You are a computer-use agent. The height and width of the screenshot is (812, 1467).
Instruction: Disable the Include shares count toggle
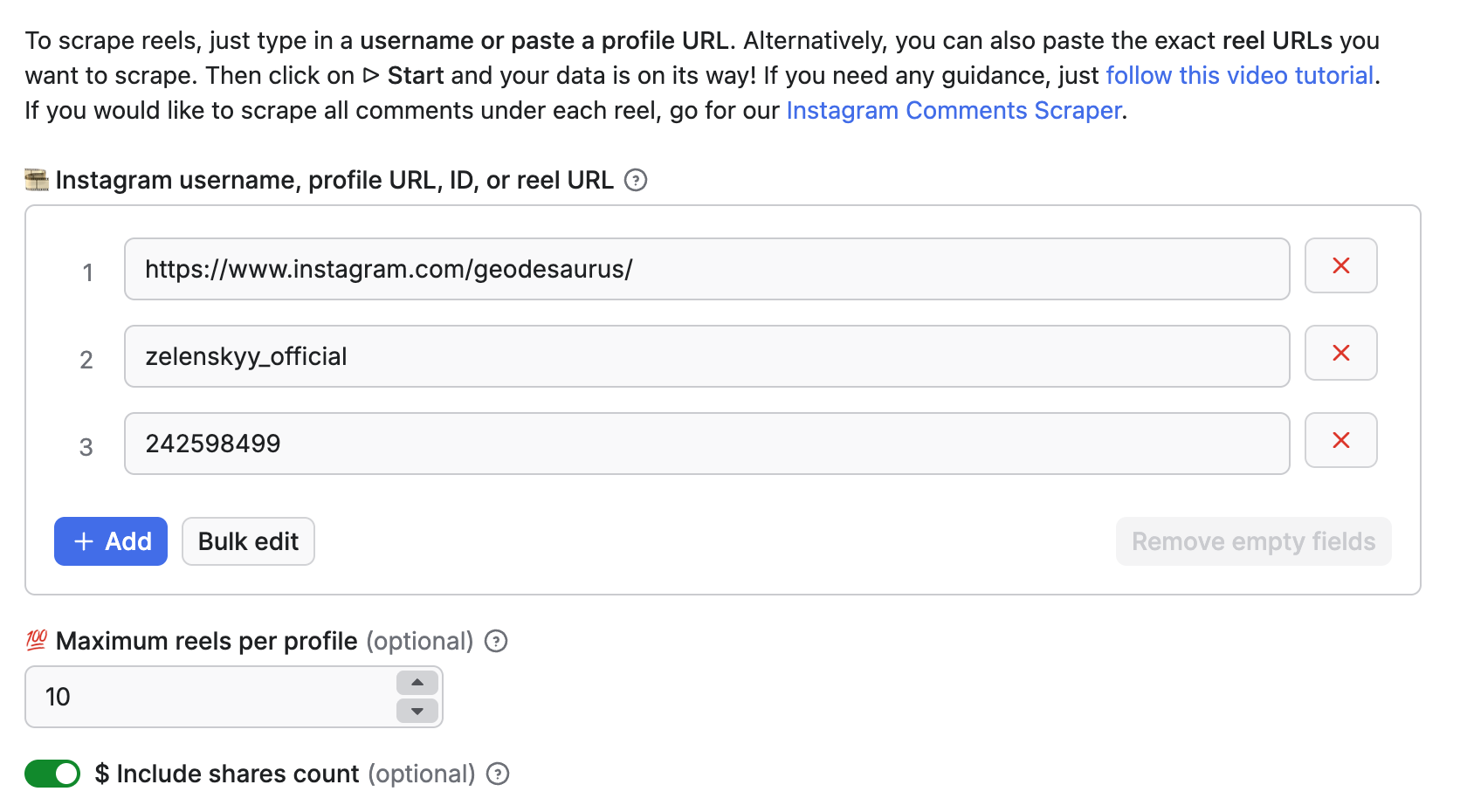click(52, 774)
